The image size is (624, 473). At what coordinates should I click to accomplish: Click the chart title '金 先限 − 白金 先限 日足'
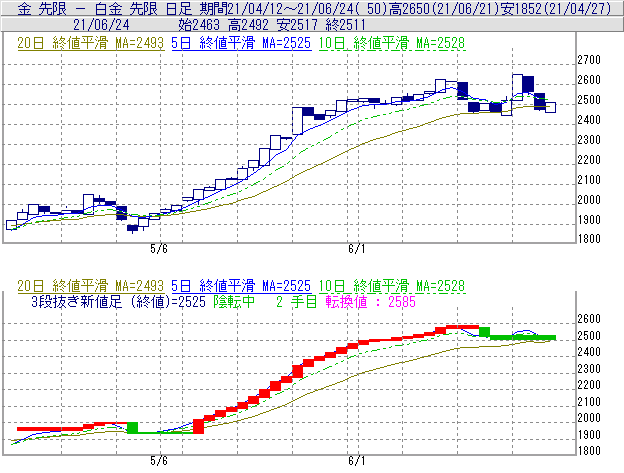coord(104,9)
